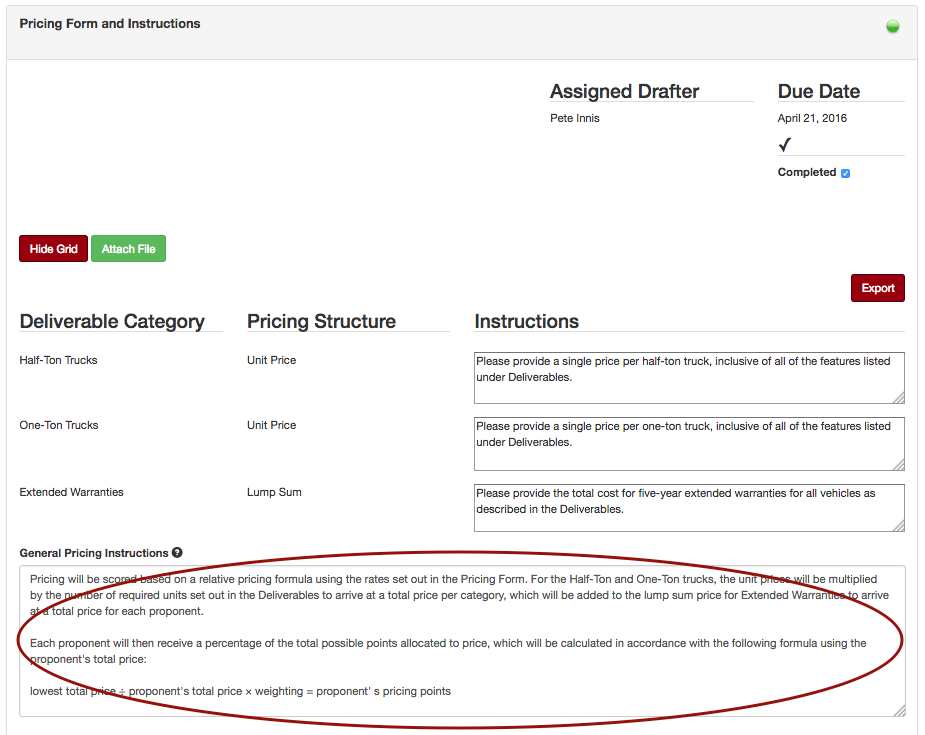Click the resize grip on Half-Ton Trucks instructions box
The height and width of the screenshot is (735, 925).
(x=898, y=396)
